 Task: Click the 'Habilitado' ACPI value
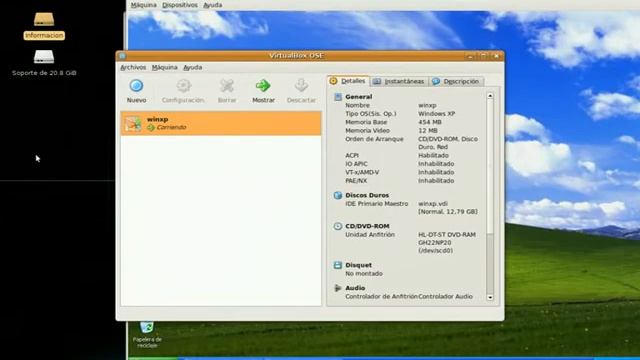coord(433,156)
